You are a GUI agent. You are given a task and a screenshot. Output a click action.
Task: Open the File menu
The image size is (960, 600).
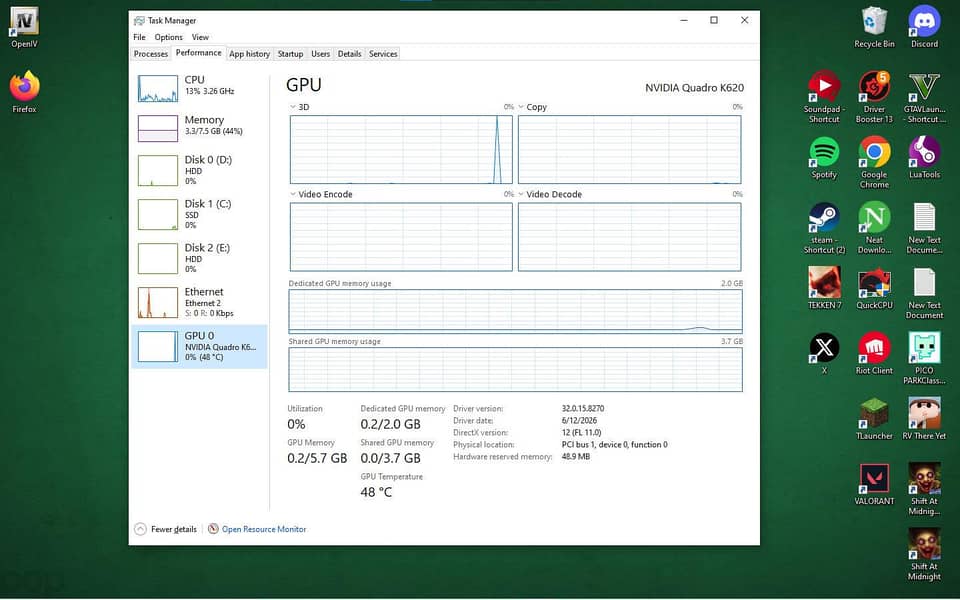click(140, 37)
